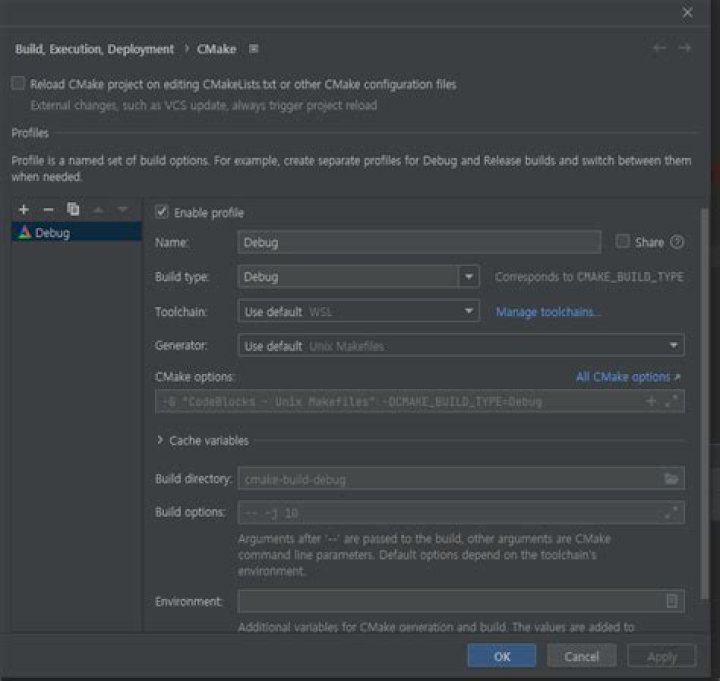Click the vertical scrollbar of profile settings
Viewport: 720px width, 681px height.
[705, 404]
